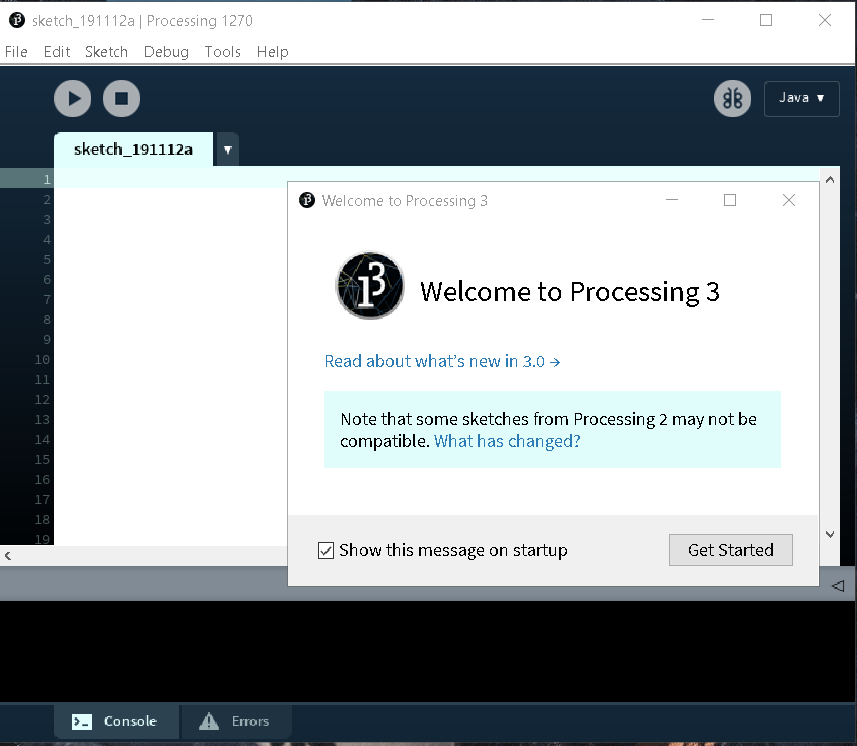Follow the Read about what's new link
857x746 pixels.
click(x=442, y=362)
